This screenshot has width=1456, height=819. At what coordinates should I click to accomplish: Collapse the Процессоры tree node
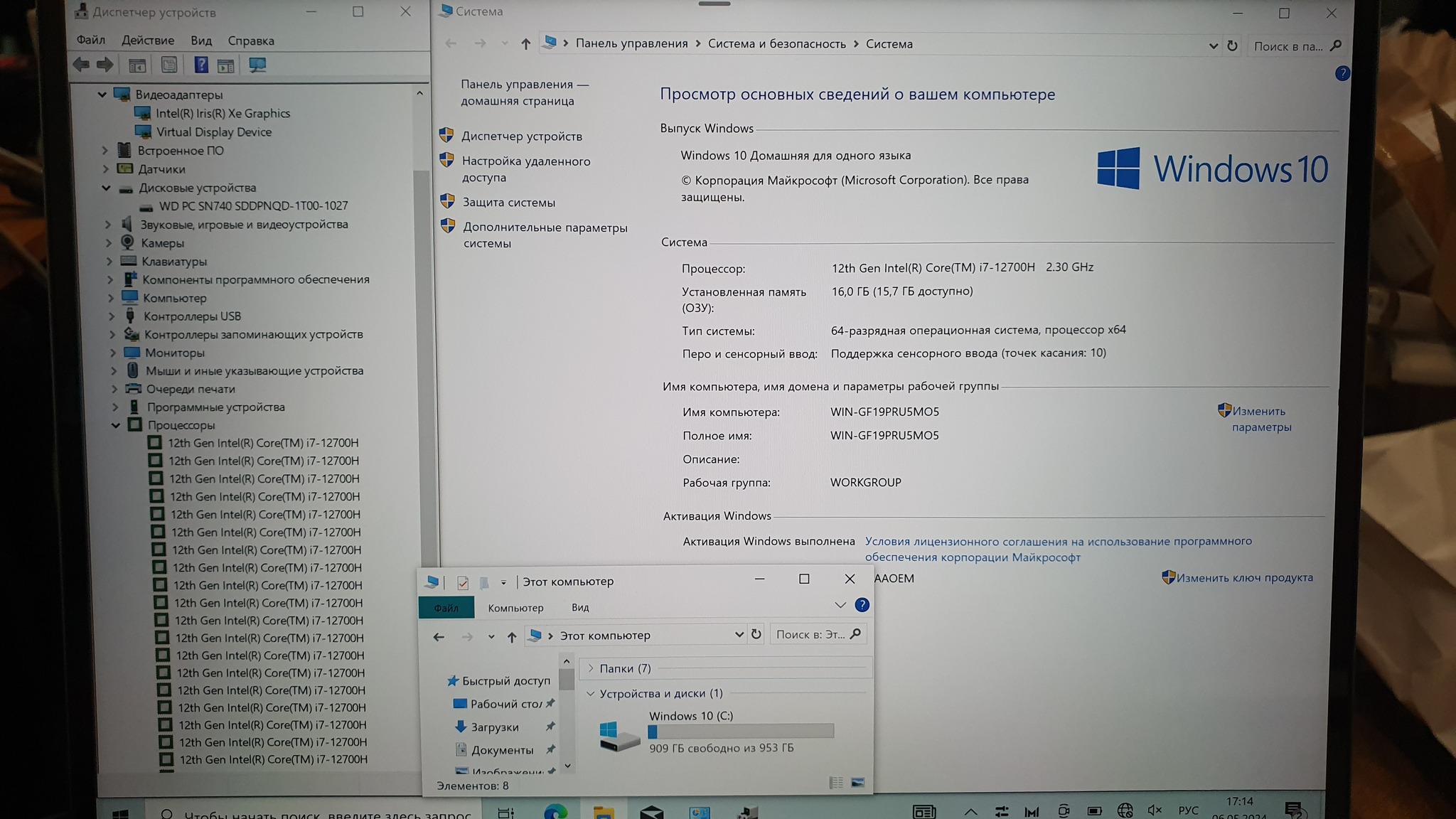click(x=116, y=425)
